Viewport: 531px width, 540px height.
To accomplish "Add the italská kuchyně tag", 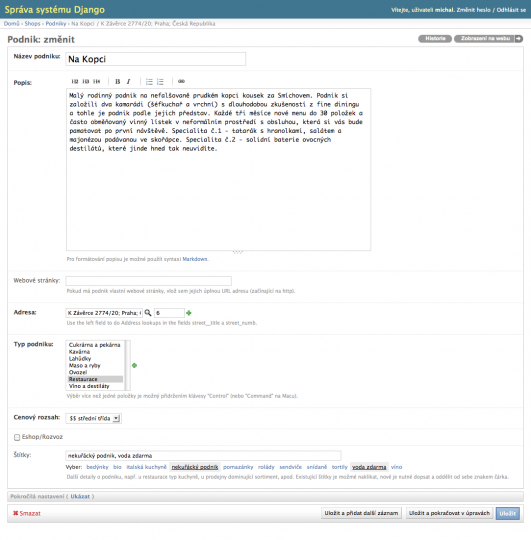I will click(146, 467).
